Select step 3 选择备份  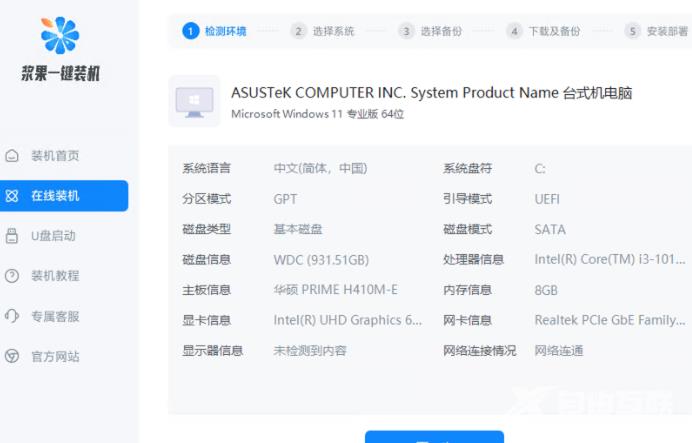click(x=430, y=31)
